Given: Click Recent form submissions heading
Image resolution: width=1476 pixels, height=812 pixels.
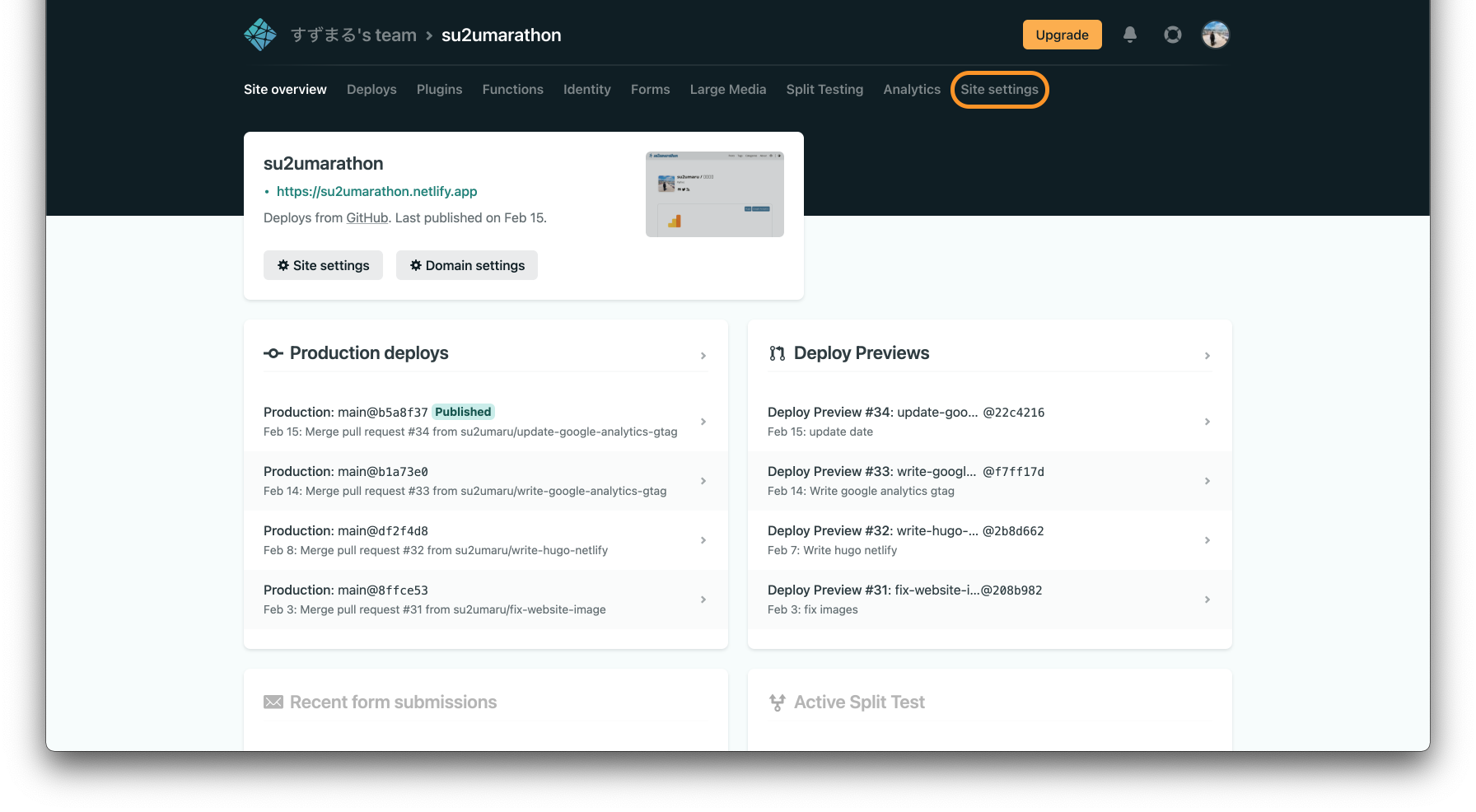Looking at the screenshot, I should point(394,702).
